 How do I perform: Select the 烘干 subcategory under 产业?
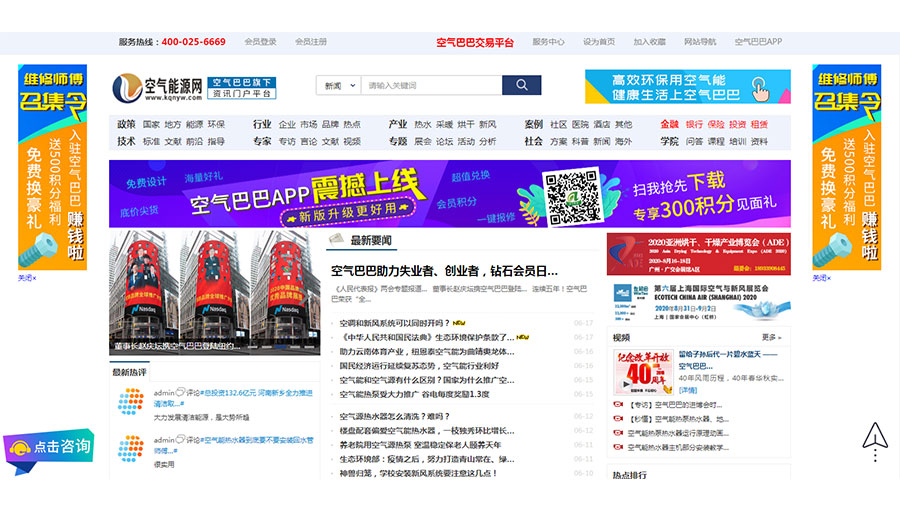coord(465,124)
